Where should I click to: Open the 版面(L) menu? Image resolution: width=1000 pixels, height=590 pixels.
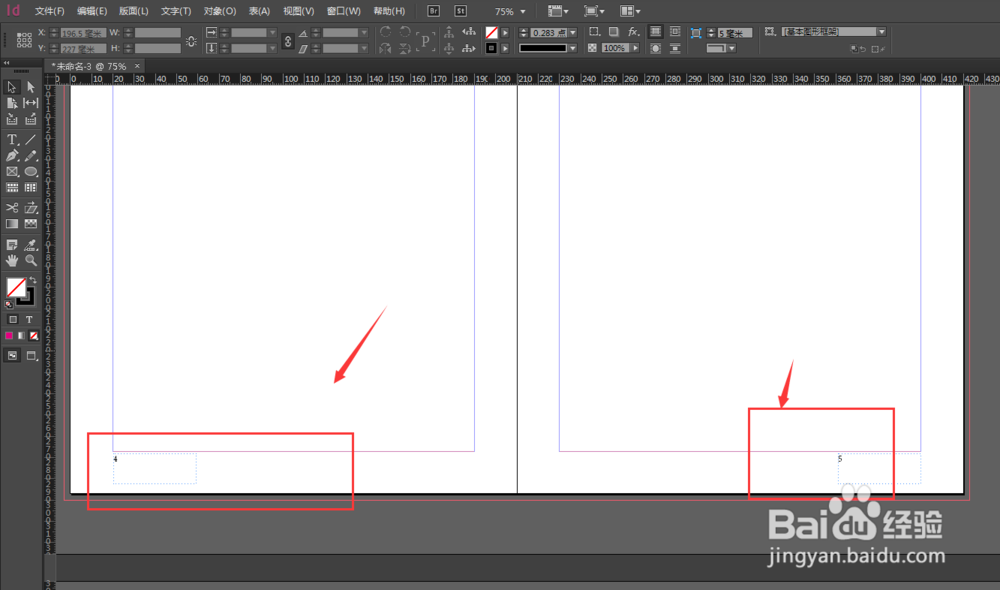coord(134,11)
